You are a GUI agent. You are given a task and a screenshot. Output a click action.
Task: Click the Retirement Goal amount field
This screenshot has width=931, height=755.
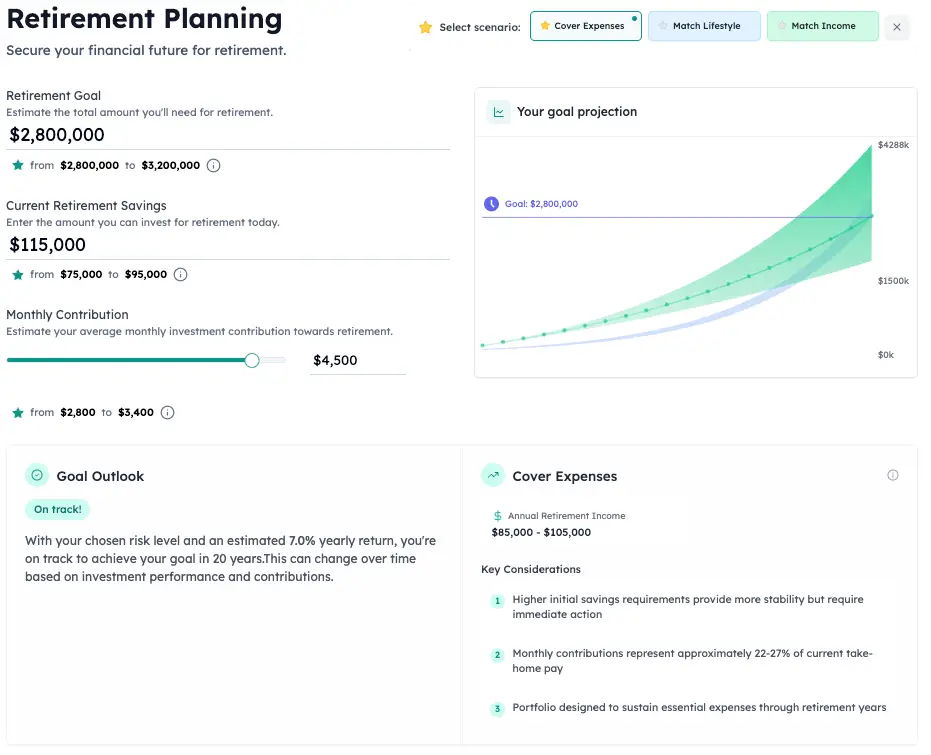(x=228, y=135)
